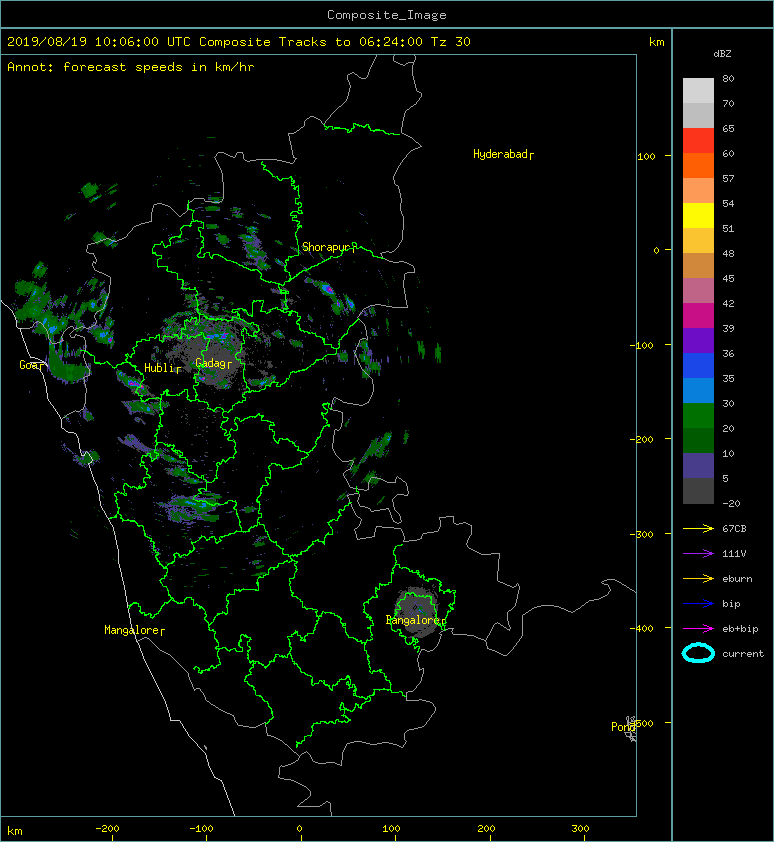Click the km unit label at top right
The image size is (774, 842).
coord(656,42)
